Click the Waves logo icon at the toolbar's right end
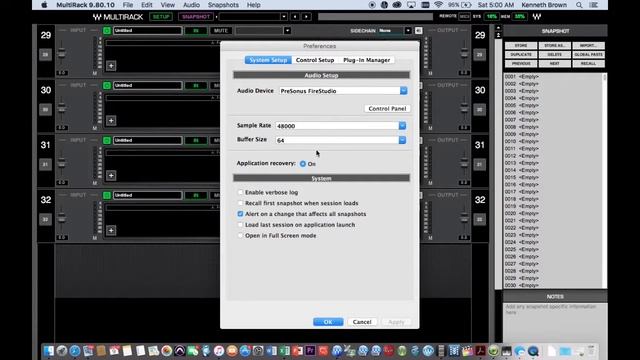This screenshot has height=360, width=640. click(x=537, y=17)
